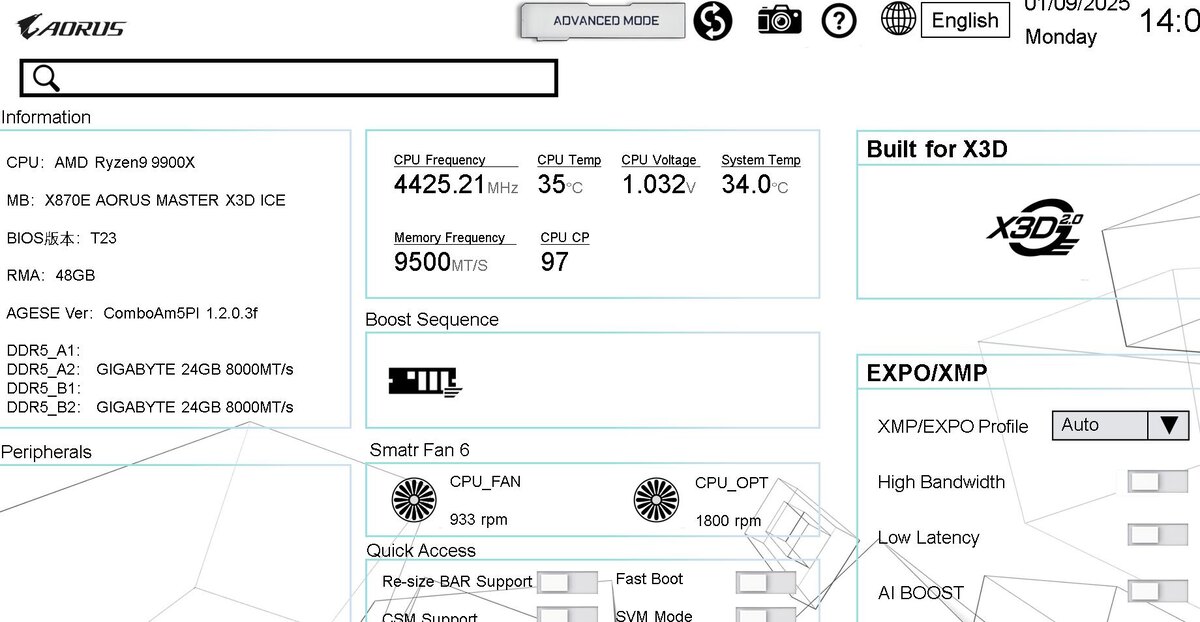Click the BIOS version T23 line
Viewport: 1200px width, 622px height.
coord(61,238)
